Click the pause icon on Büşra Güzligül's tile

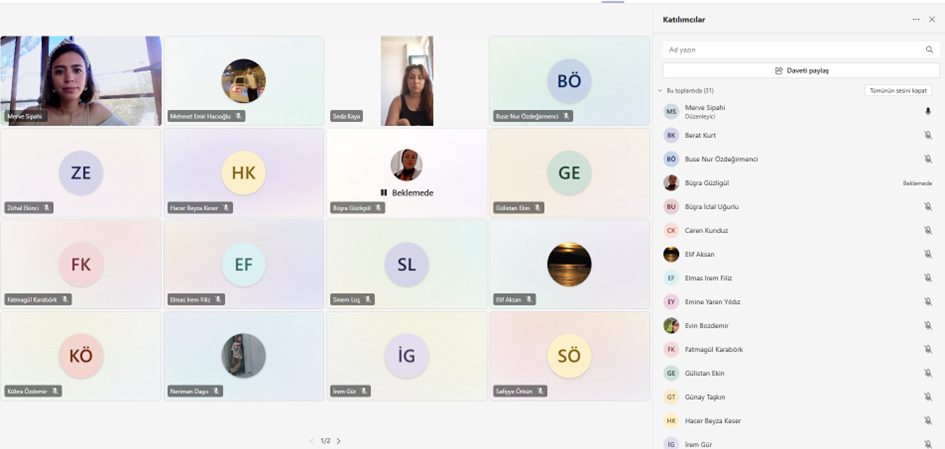click(x=384, y=192)
